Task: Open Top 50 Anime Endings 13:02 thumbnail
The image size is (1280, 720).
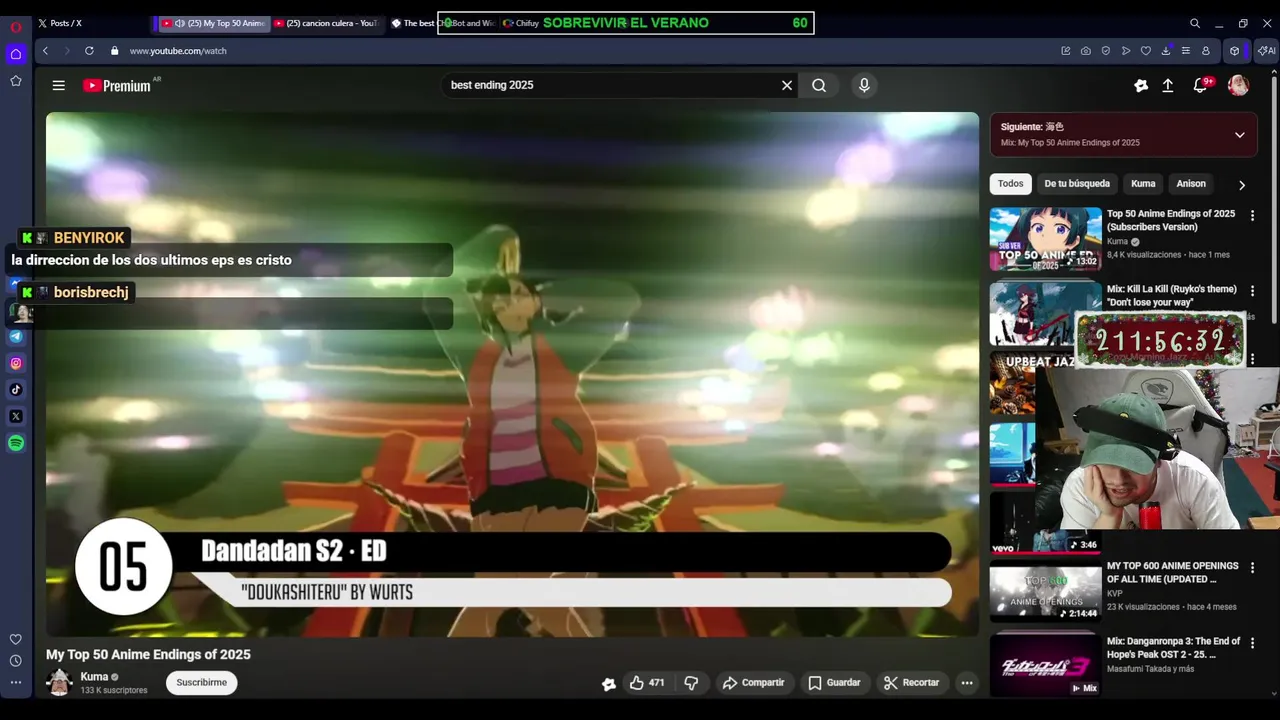Action: click(1046, 239)
